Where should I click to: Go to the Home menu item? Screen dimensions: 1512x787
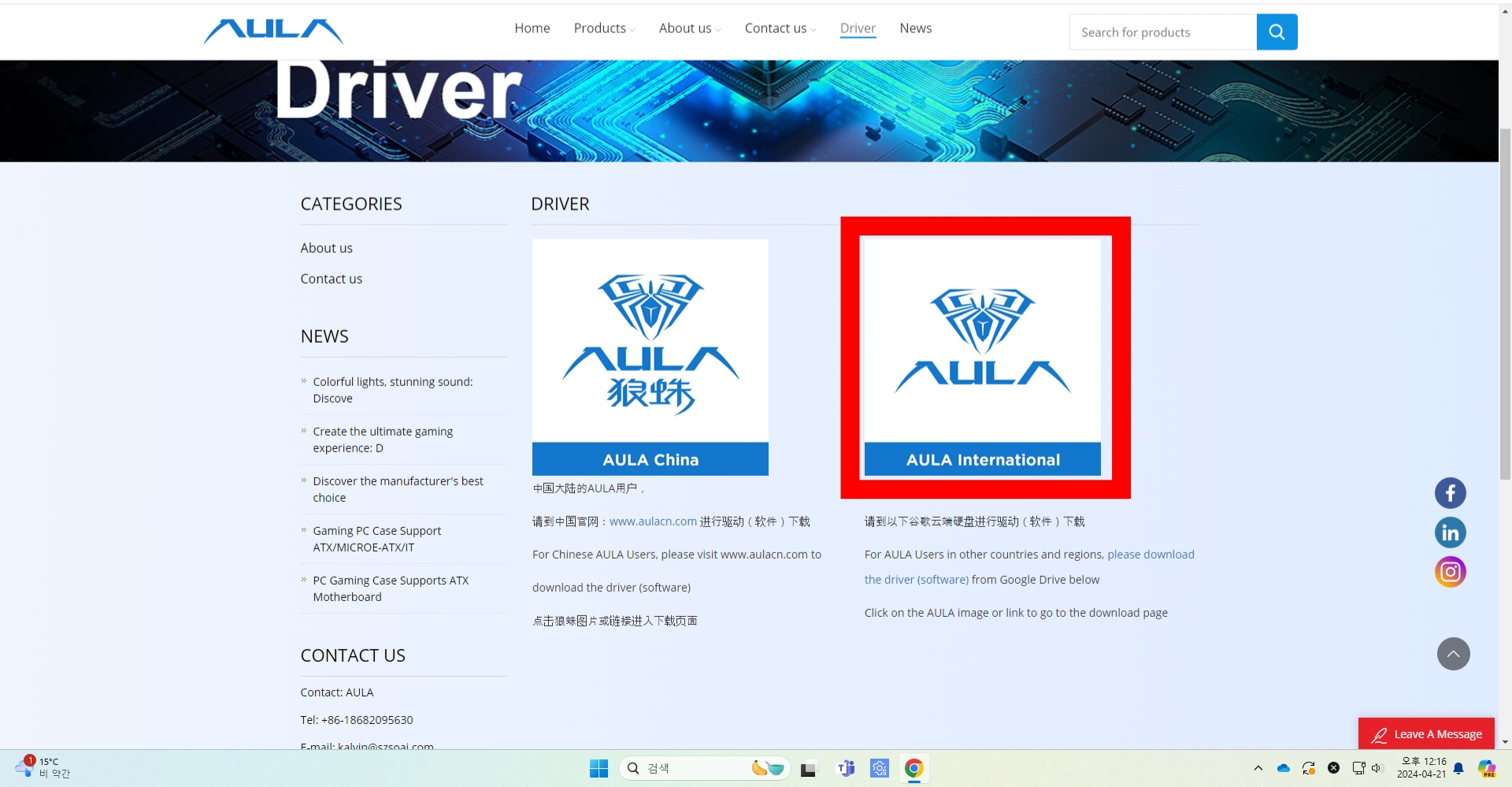click(x=532, y=28)
